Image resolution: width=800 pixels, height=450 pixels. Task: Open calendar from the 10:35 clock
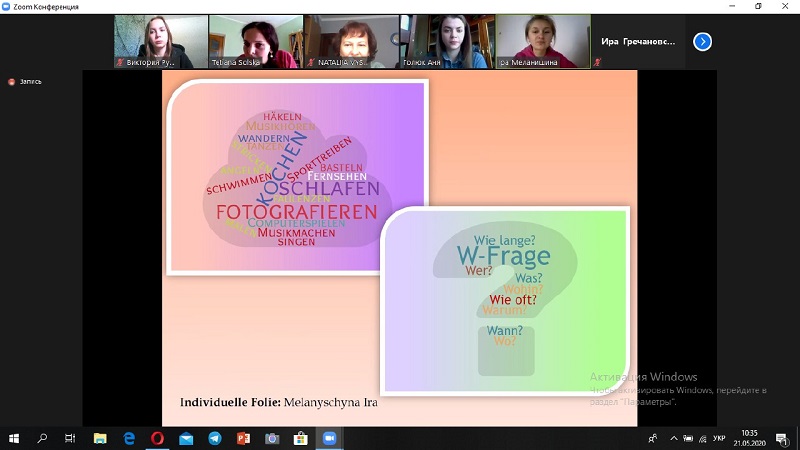[x=749, y=438]
